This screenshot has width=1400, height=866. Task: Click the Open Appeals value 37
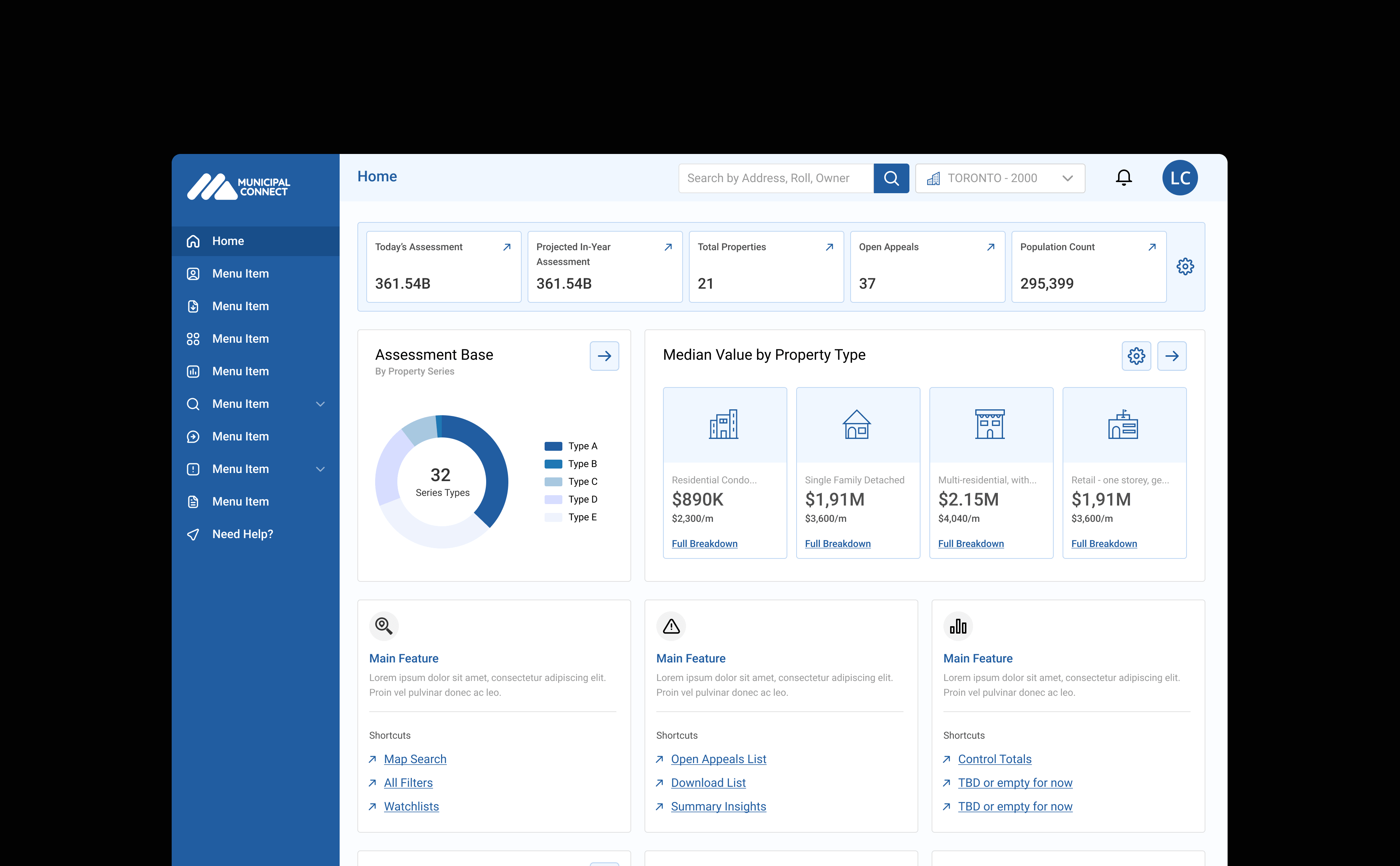(x=867, y=283)
